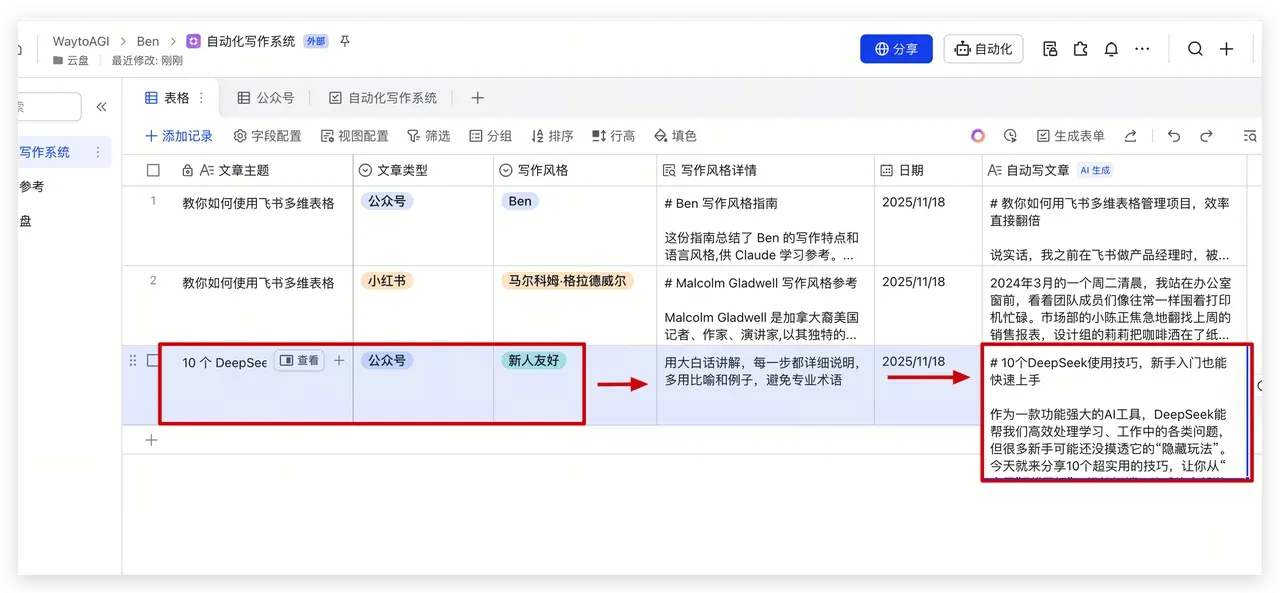Pin the document using the pushpin icon
The width and height of the screenshot is (1280, 593).
pyautogui.click(x=345, y=42)
